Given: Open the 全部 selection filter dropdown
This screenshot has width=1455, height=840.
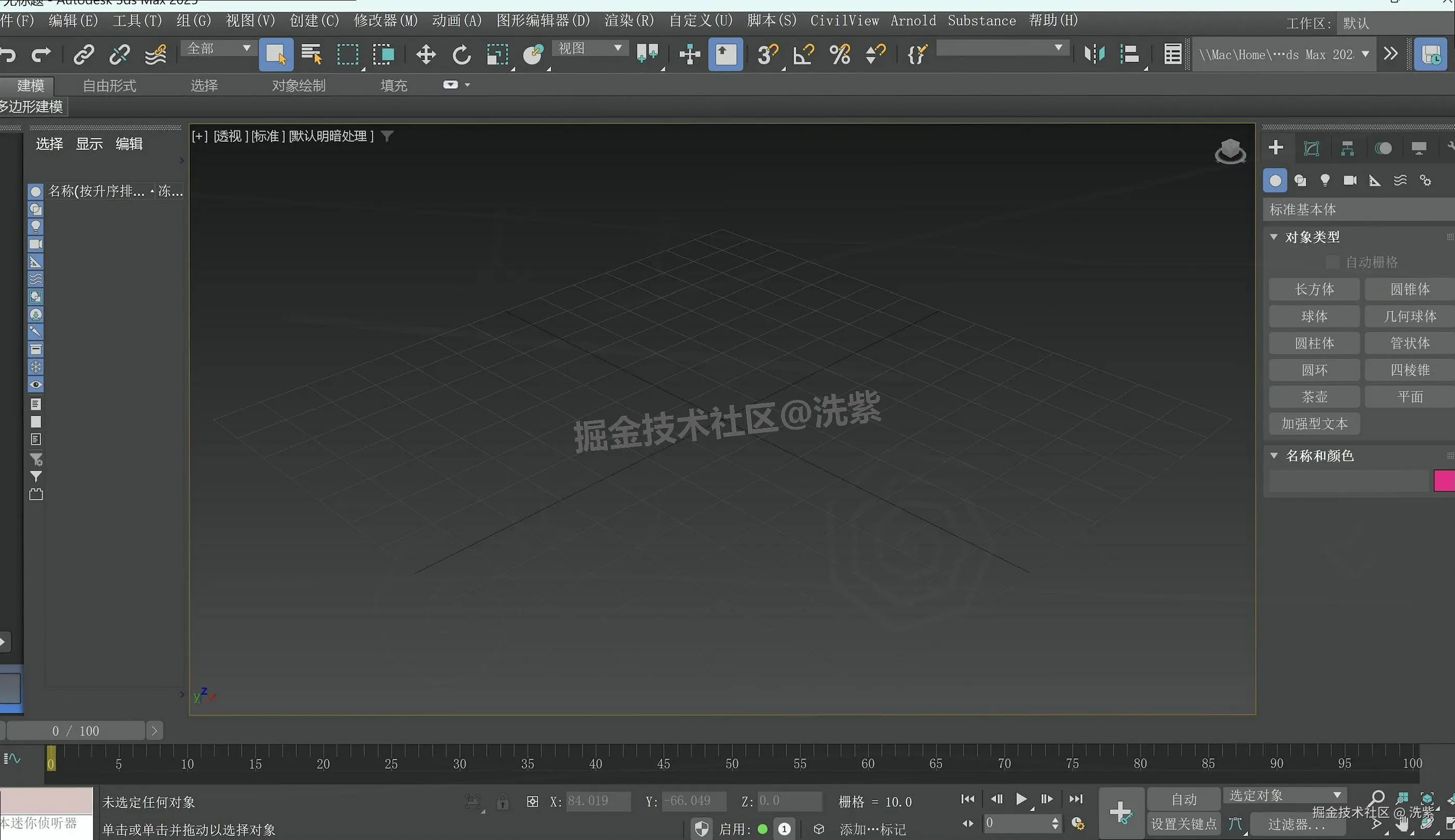Looking at the screenshot, I should 218,48.
